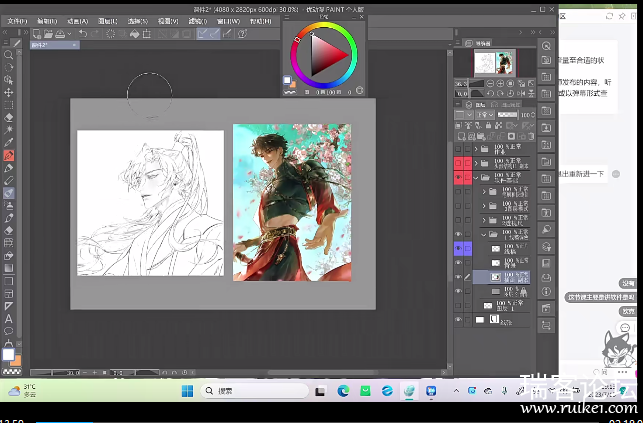Image resolution: width=643 pixels, height=423 pixels.
Task: Toggle visibility eye of the purple-marked layer
Action: tap(458, 248)
